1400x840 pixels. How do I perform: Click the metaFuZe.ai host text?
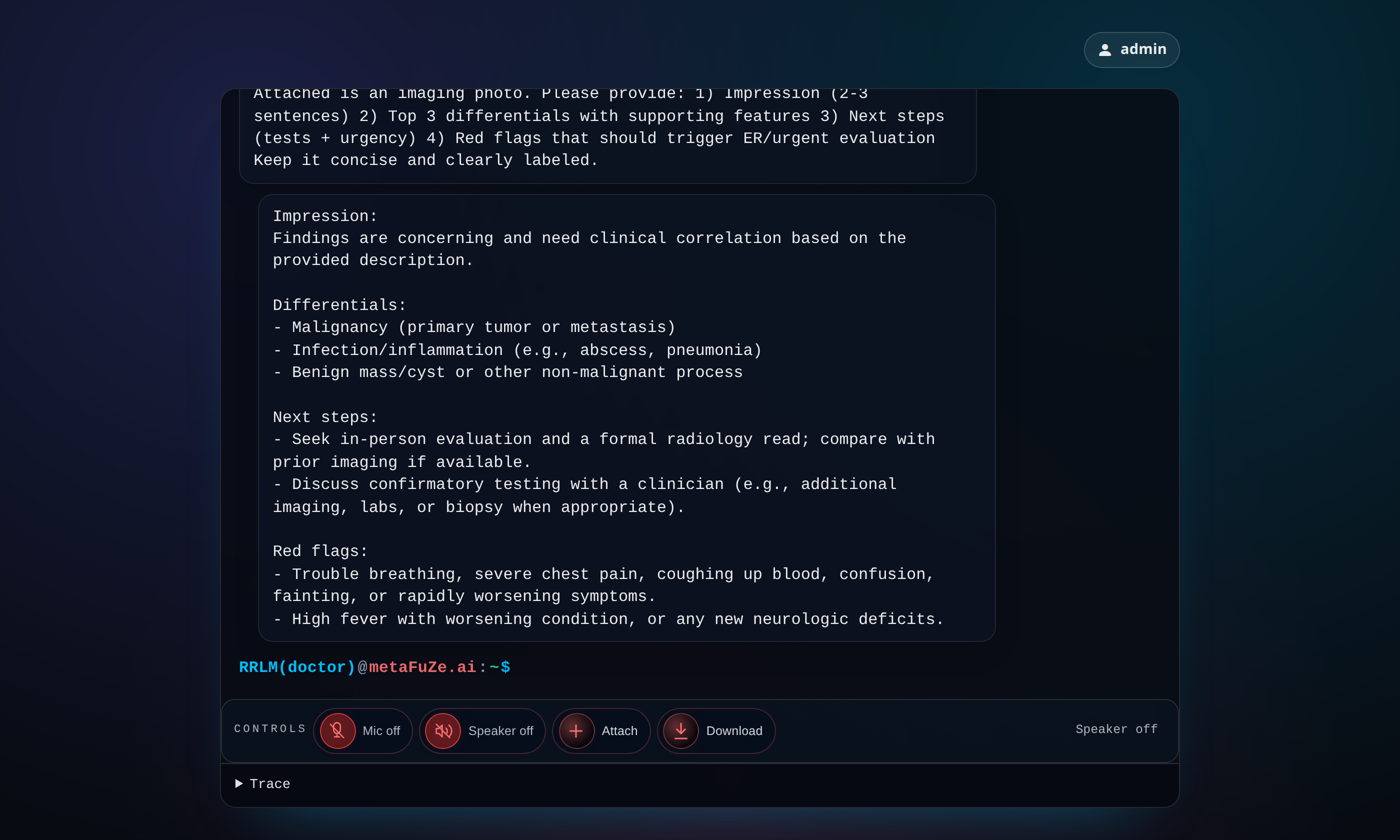[x=422, y=667]
